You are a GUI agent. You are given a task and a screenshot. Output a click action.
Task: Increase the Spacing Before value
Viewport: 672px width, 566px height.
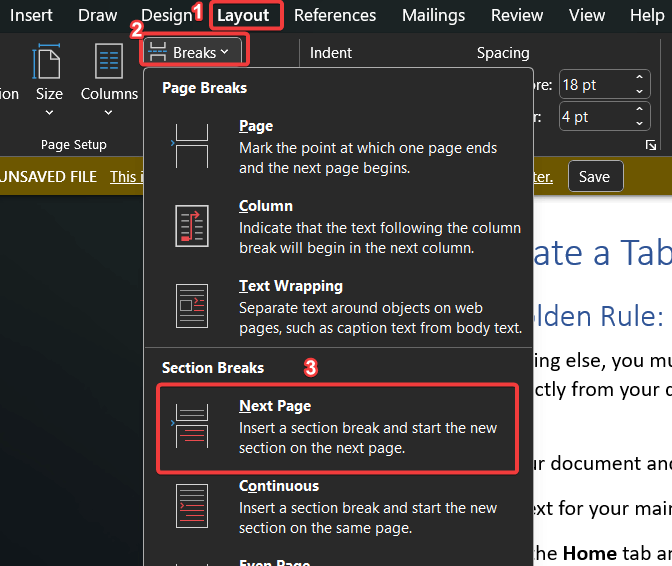(639, 79)
